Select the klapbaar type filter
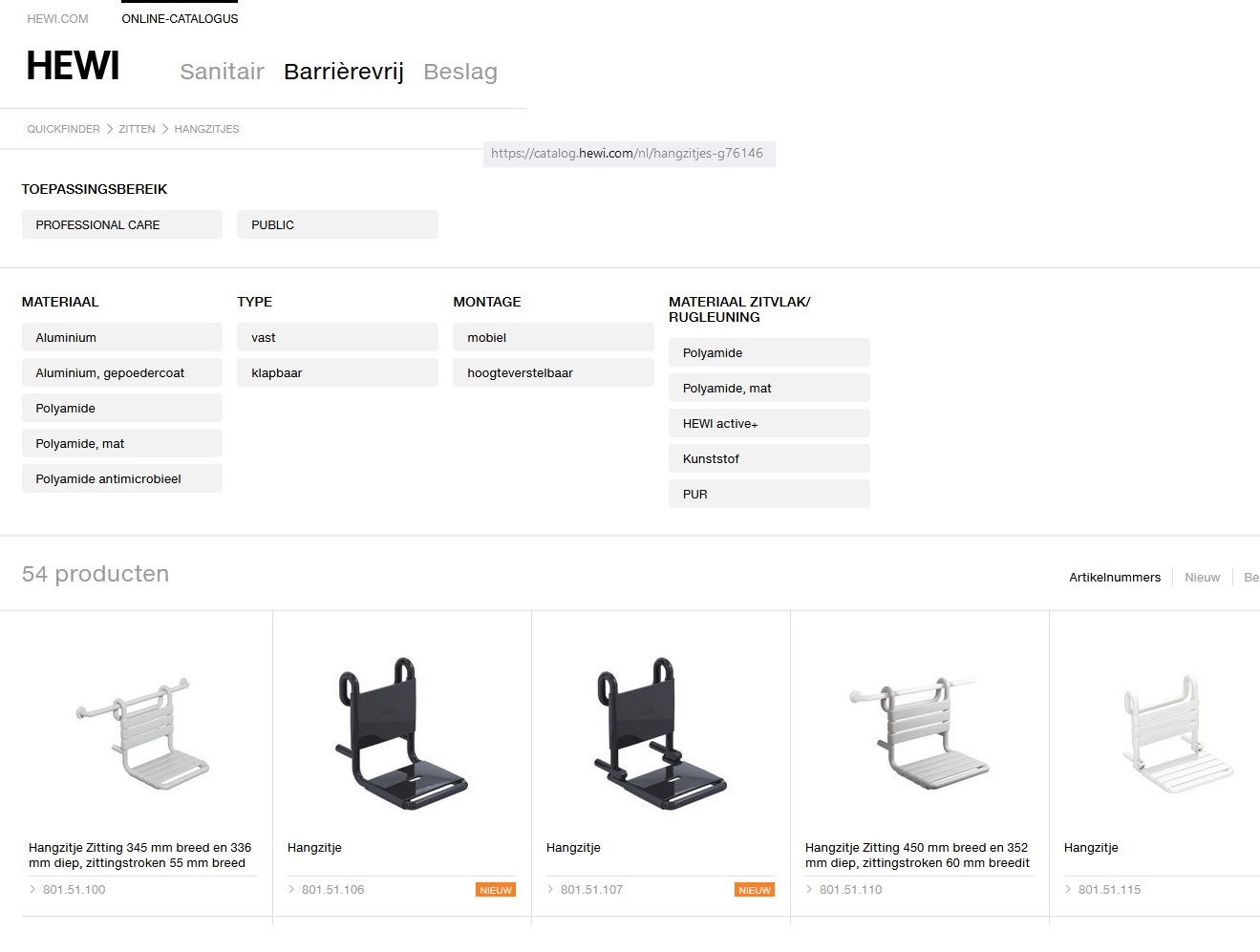The image size is (1260, 952). (x=337, y=372)
